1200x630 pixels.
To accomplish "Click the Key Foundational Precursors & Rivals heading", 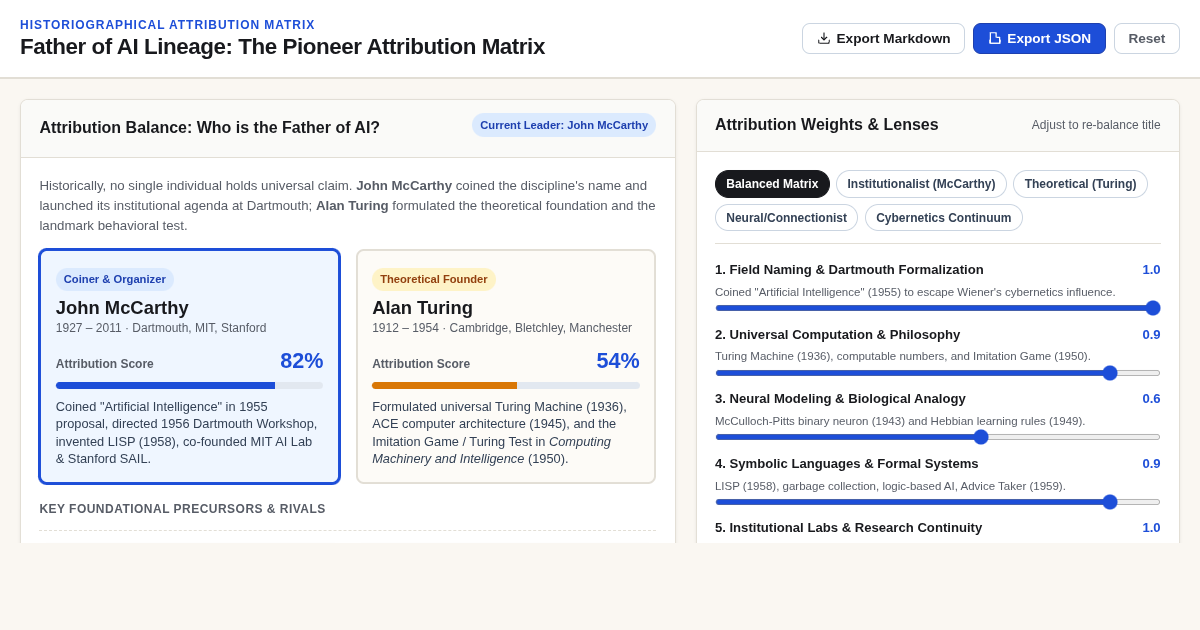I will coord(183,509).
